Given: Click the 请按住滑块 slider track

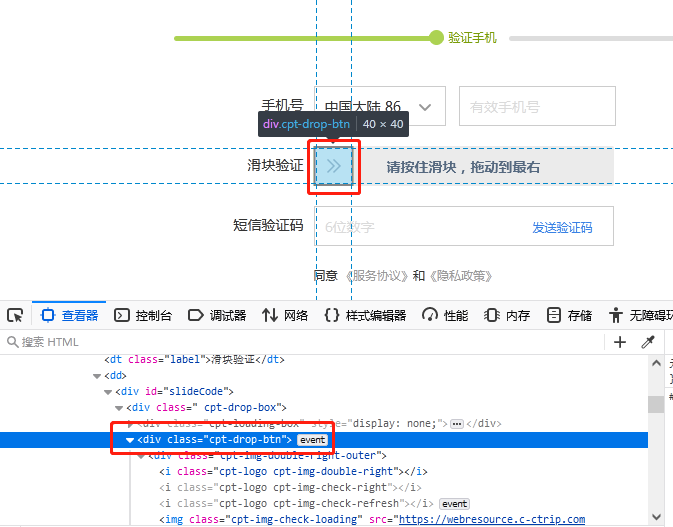Looking at the screenshot, I should (x=464, y=167).
